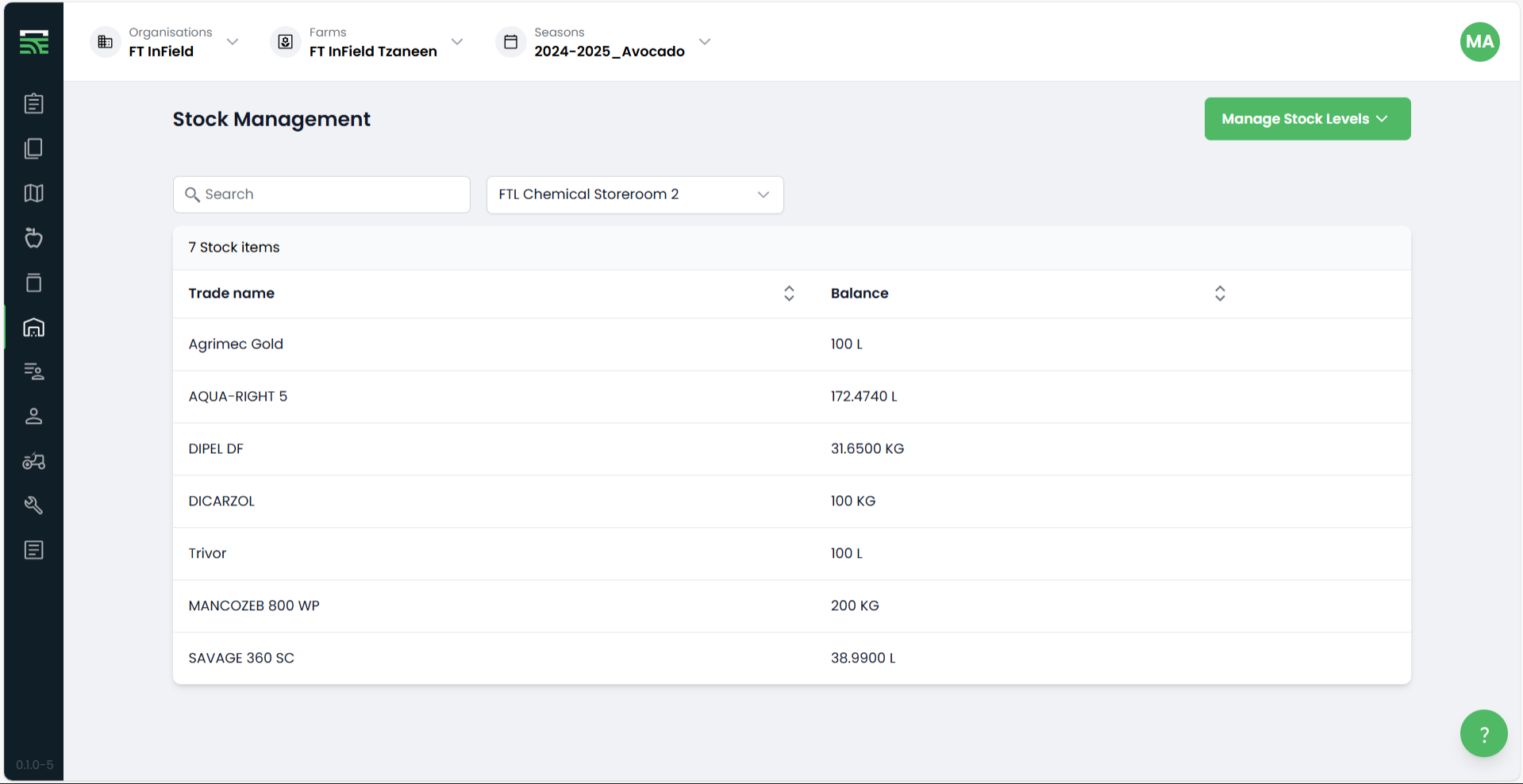
Task: Open the wrench tools sidebar icon
Action: pyautogui.click(x=34, y=505)
